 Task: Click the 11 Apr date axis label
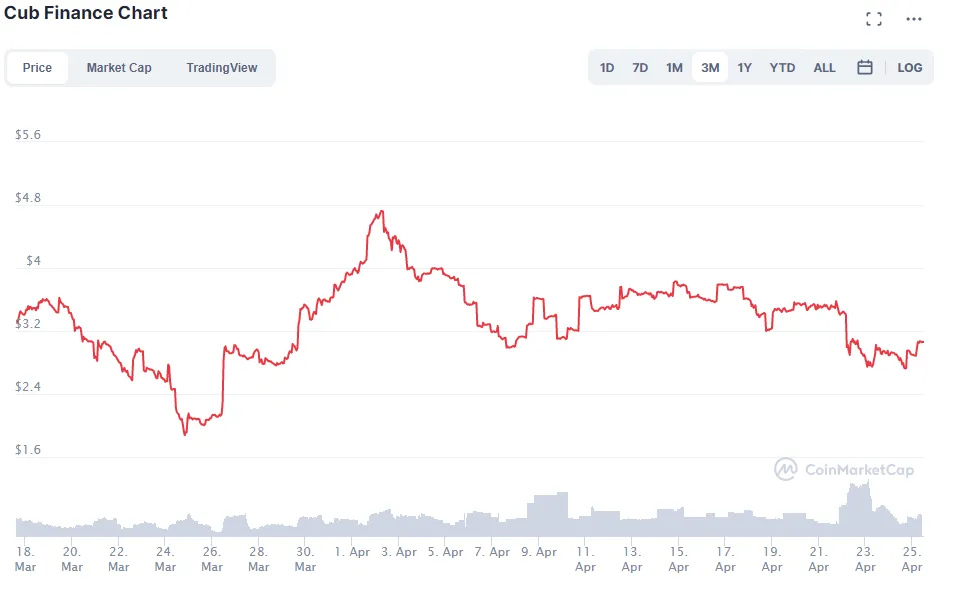pyautogui.click(x=585, y=559)
